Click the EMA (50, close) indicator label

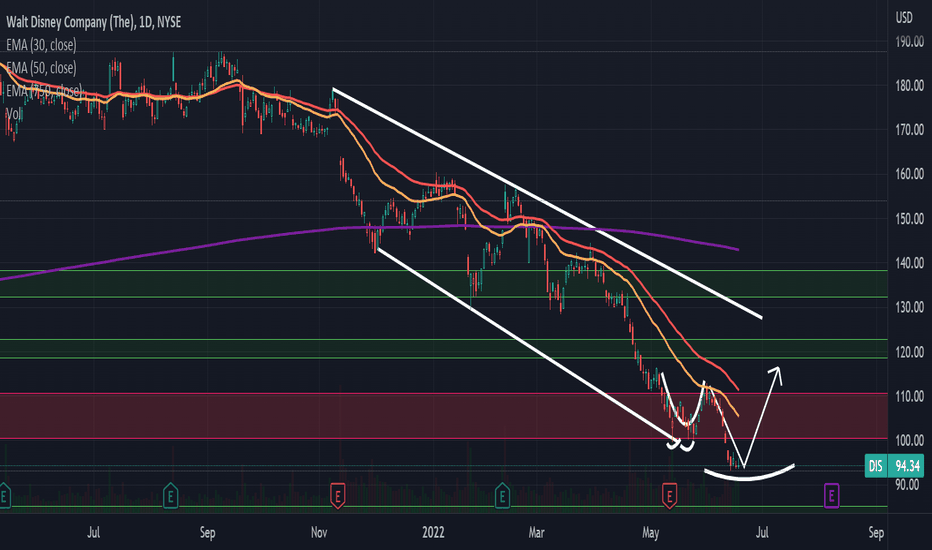coord(41,68)
